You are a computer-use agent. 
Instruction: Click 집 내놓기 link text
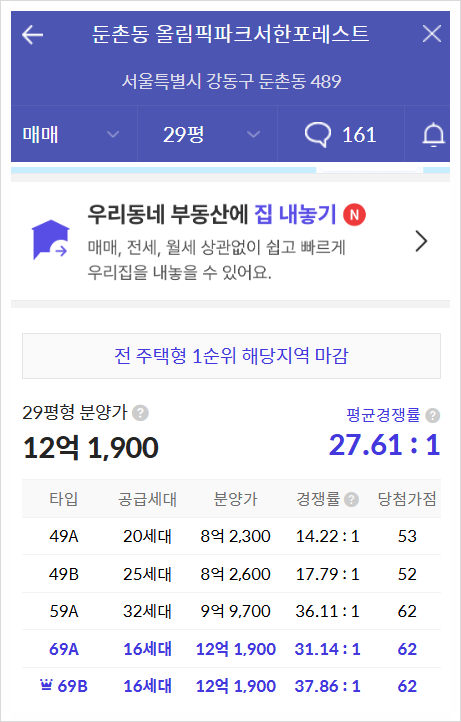click(x=295, y=215)
